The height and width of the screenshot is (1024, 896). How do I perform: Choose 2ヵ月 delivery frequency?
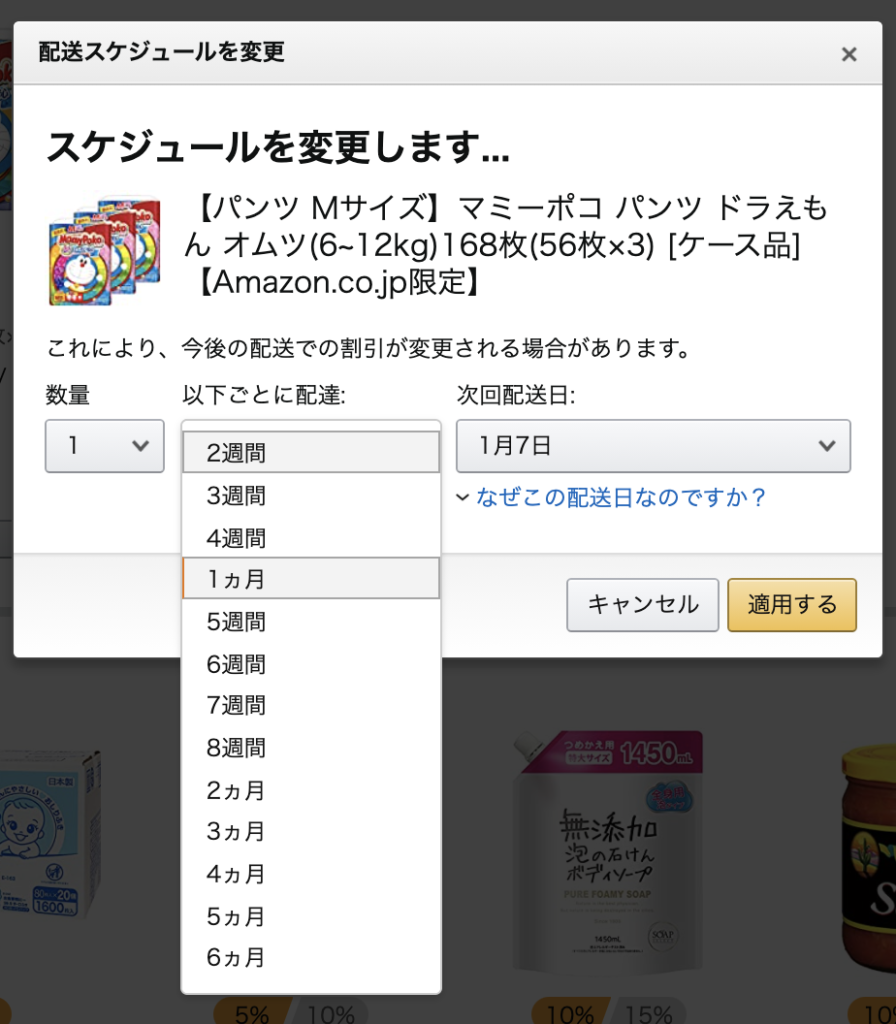pos(311,790)
